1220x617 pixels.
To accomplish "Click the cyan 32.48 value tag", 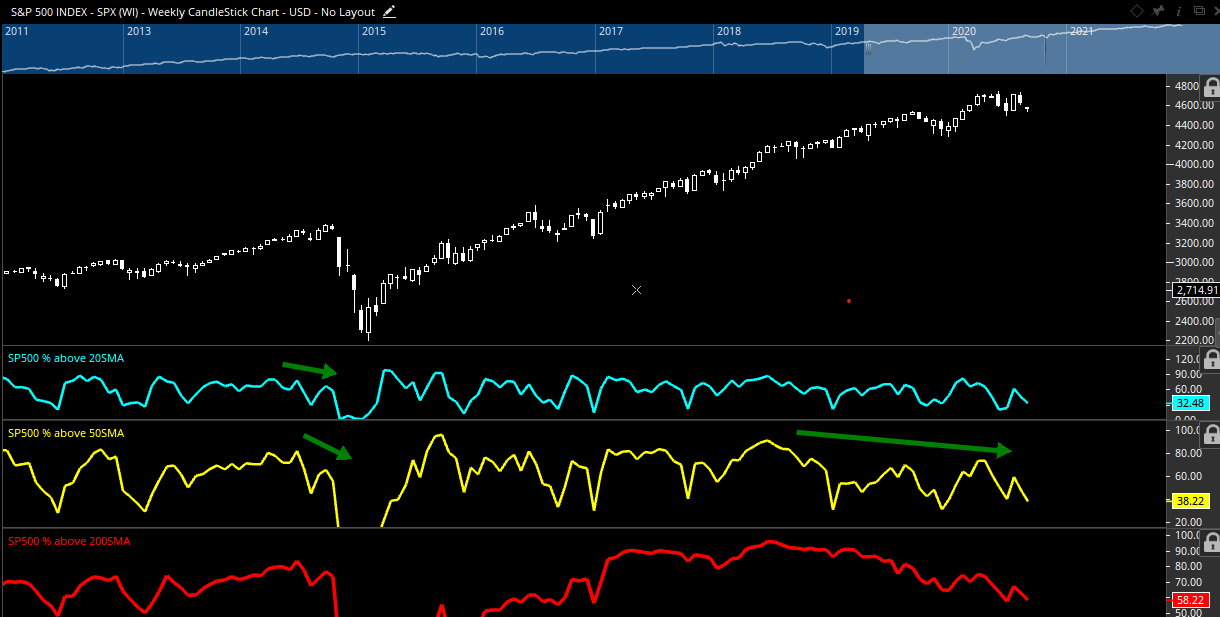I will pos(1189,404).
